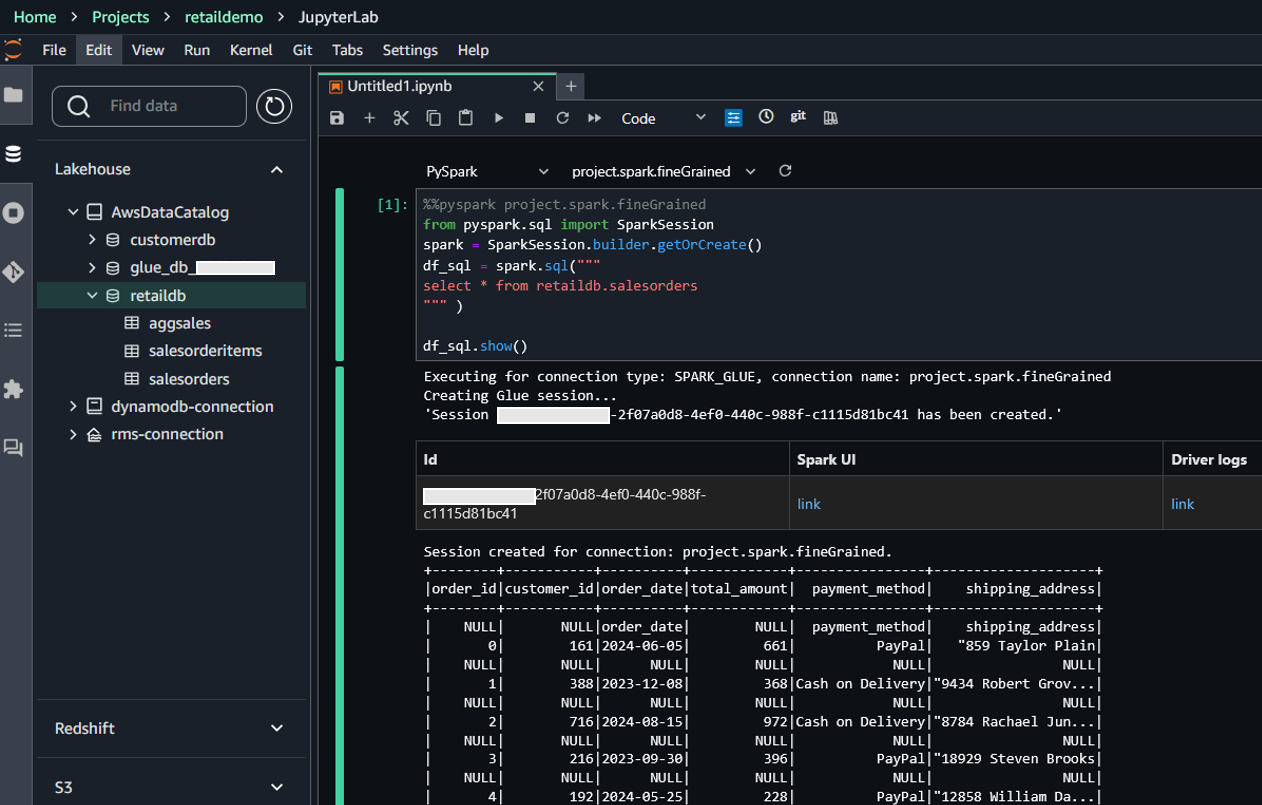Expand the Redshift section

tap(277, 728)
